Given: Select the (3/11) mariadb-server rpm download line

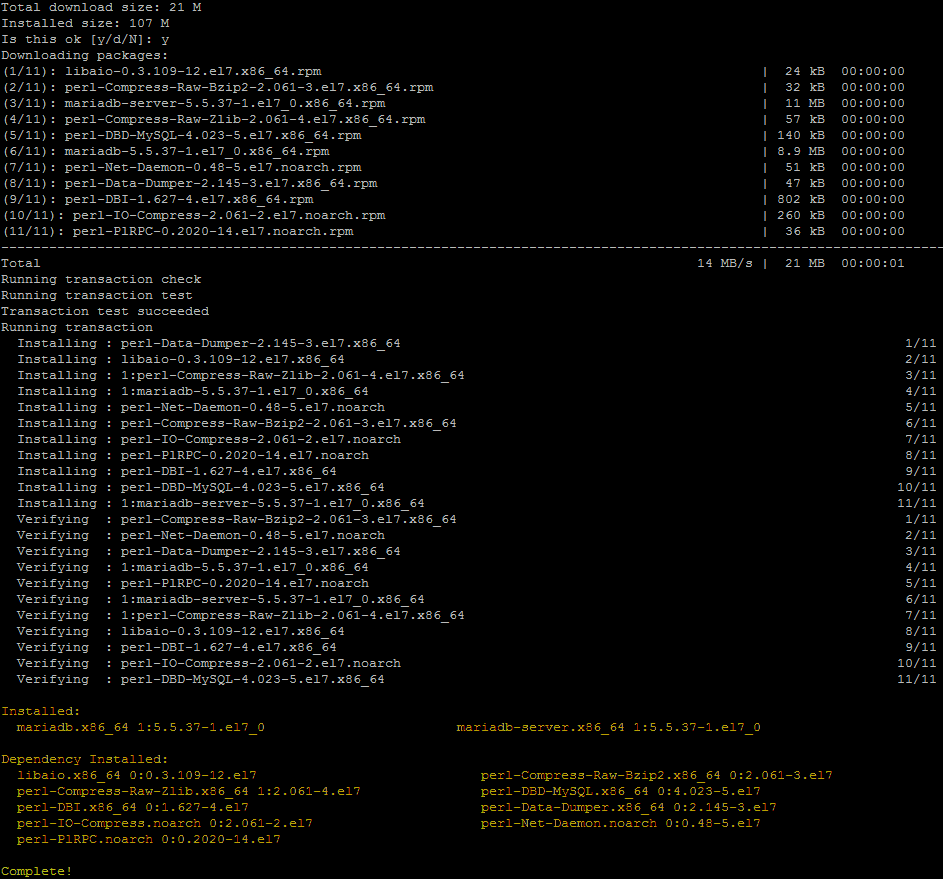Looking at the screenshot, I should coord(453,103).
